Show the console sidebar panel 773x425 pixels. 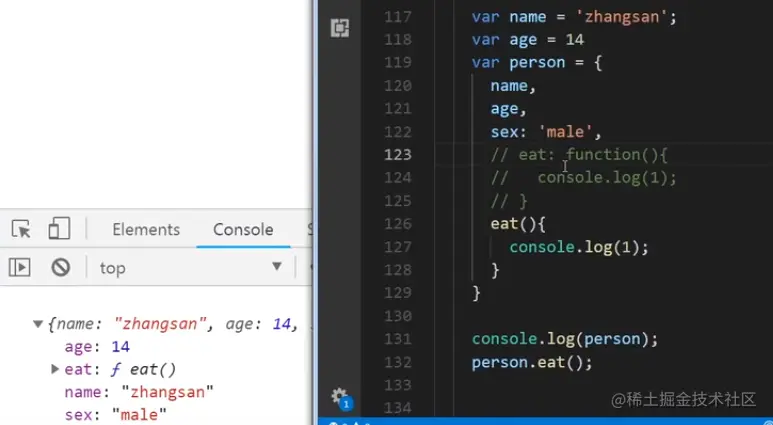click(x=20, y=267)
